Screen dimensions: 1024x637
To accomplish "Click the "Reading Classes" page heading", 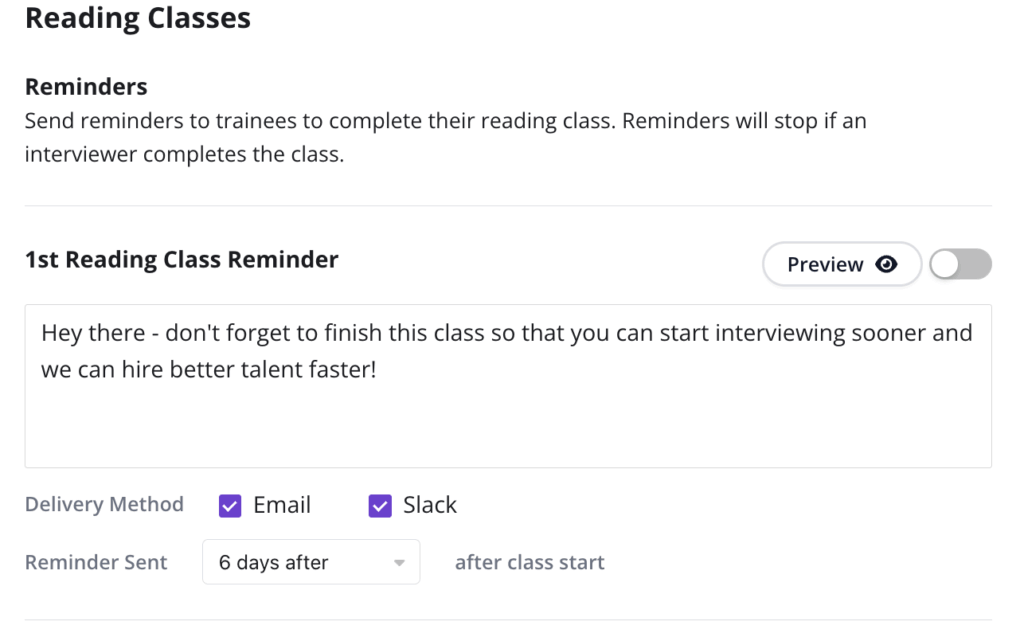I will tap(138, 18).
